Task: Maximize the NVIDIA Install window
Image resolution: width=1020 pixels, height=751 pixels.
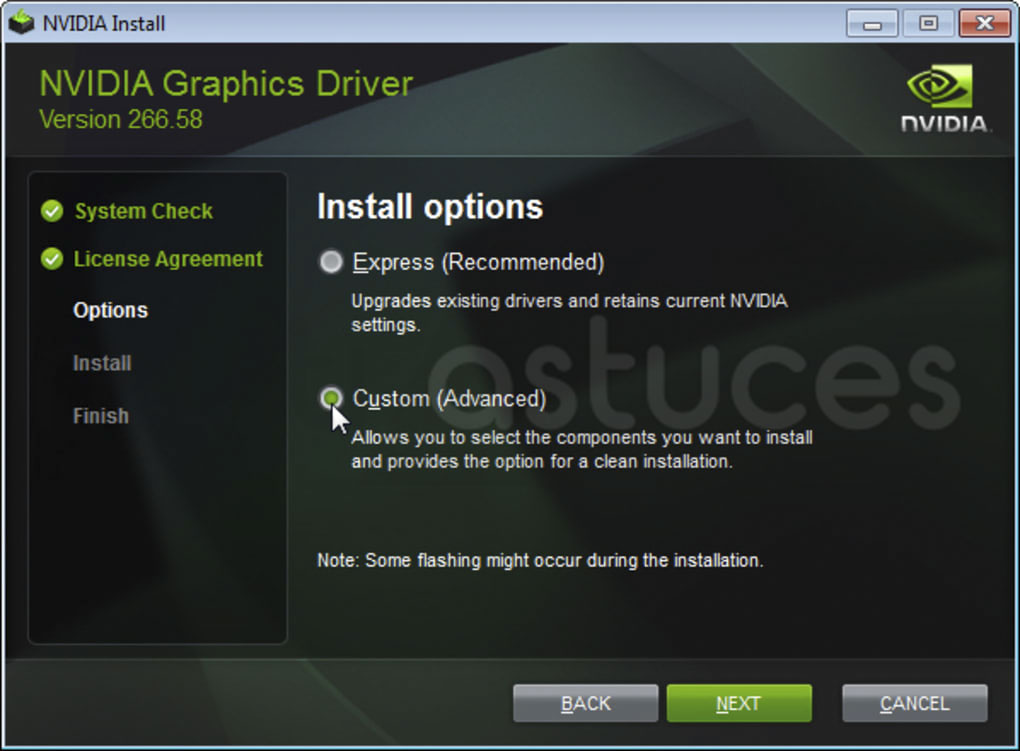Action: [x=927, y=23]
